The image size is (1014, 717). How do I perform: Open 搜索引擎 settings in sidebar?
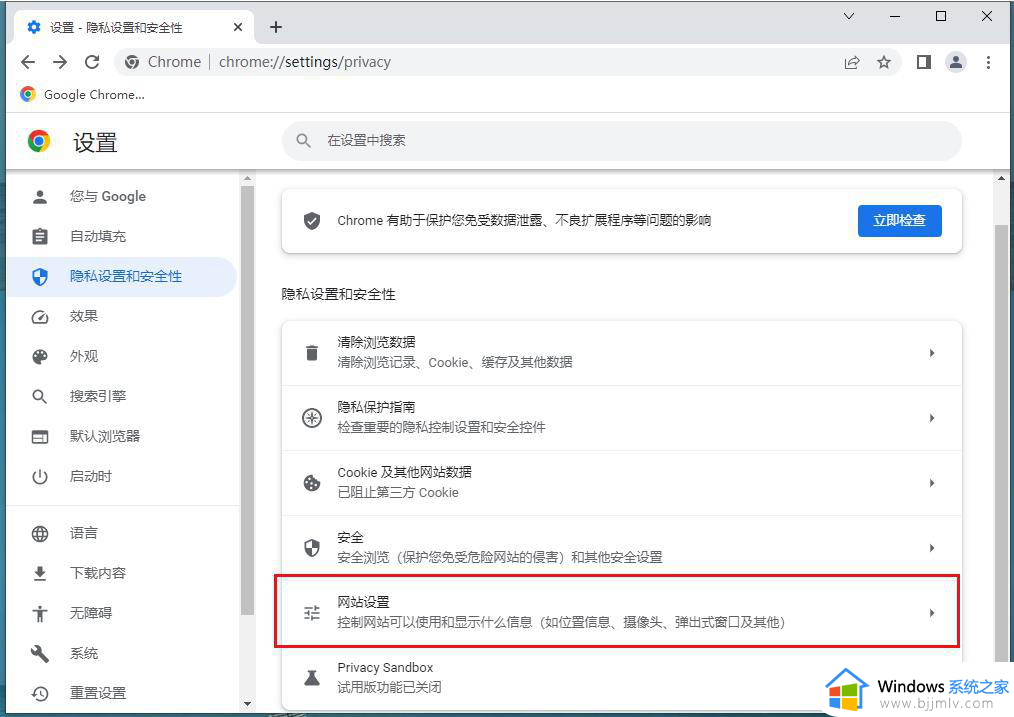click(x=122, y=396)
